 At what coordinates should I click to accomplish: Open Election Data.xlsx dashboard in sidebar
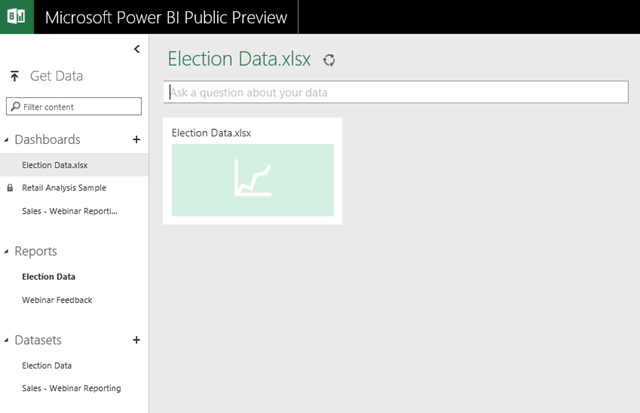tap(54, 165)
